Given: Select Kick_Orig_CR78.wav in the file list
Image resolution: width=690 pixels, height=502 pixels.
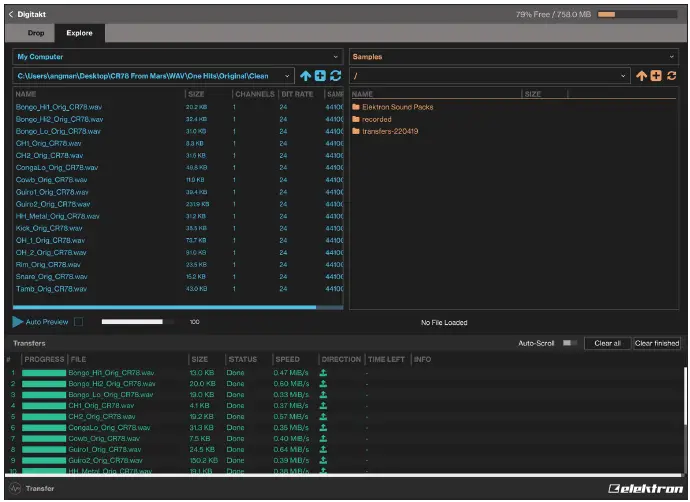Looking at the screenshot, I should click(x=50, y=228).
